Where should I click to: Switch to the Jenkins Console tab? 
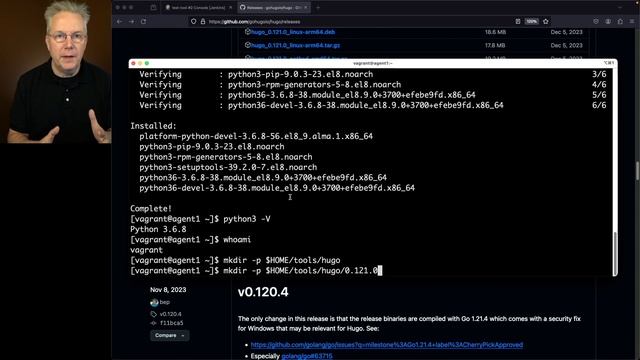click(x=198, y=8)
